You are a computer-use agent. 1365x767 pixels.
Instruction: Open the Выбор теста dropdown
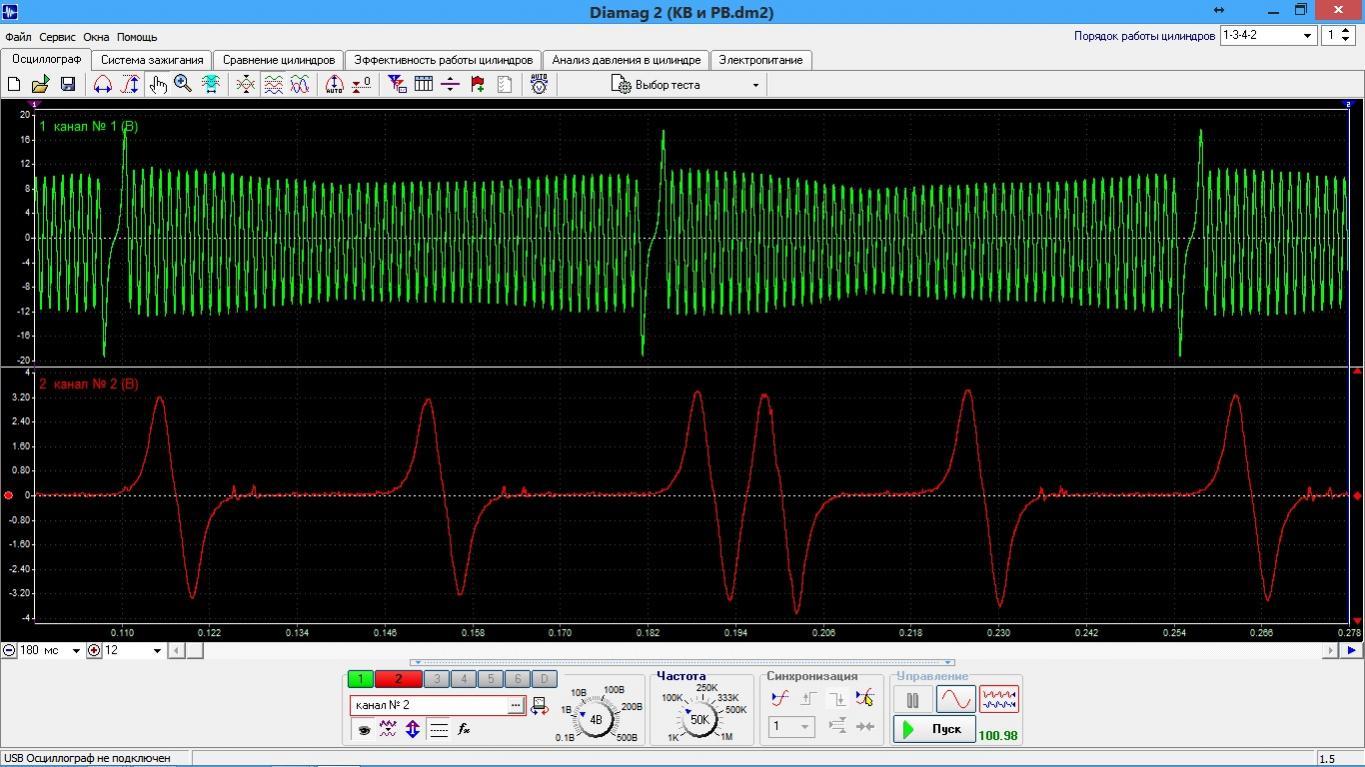[x=686, y=85]
